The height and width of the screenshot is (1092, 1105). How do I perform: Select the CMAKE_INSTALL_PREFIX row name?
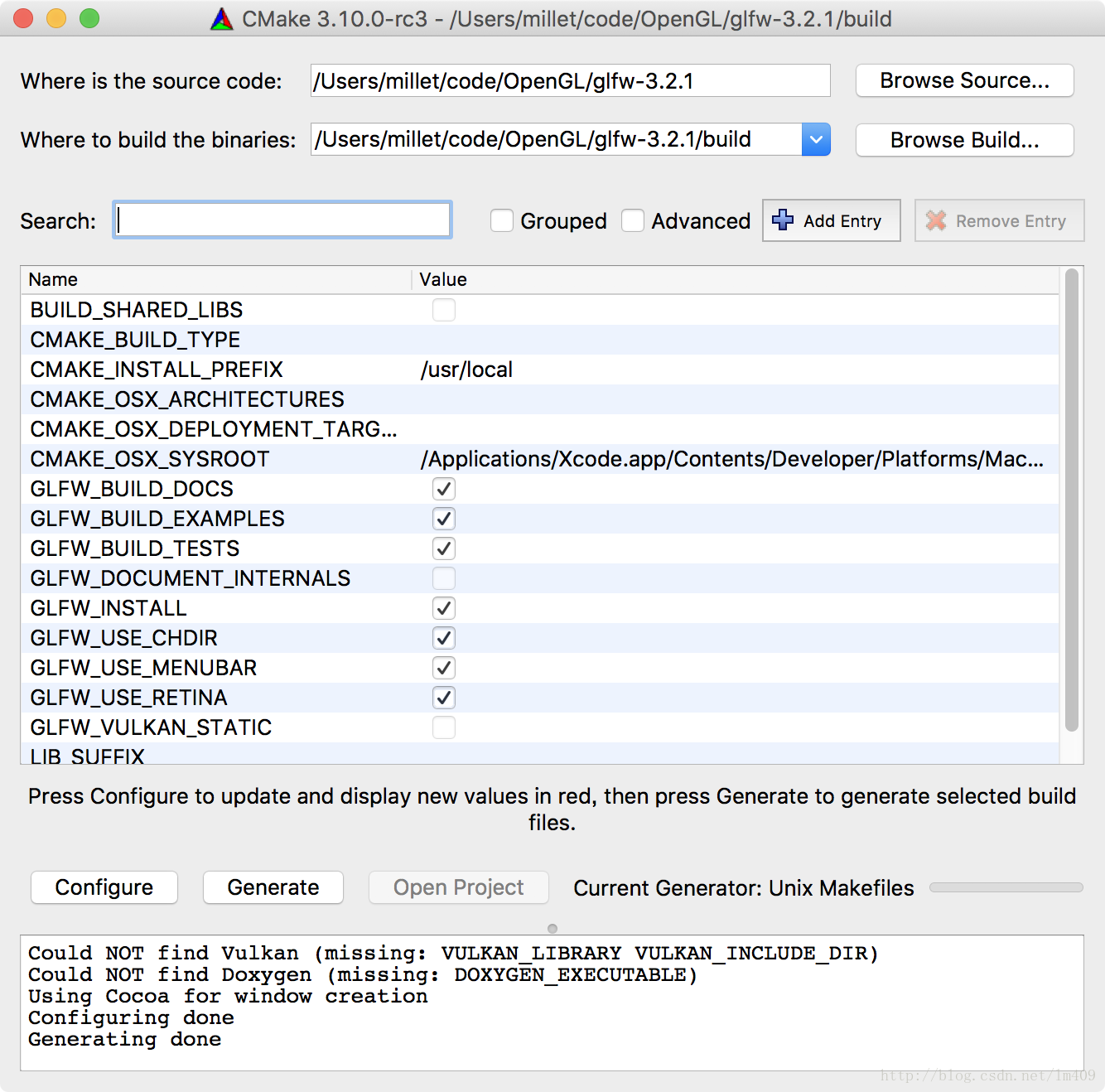(157, 370)
